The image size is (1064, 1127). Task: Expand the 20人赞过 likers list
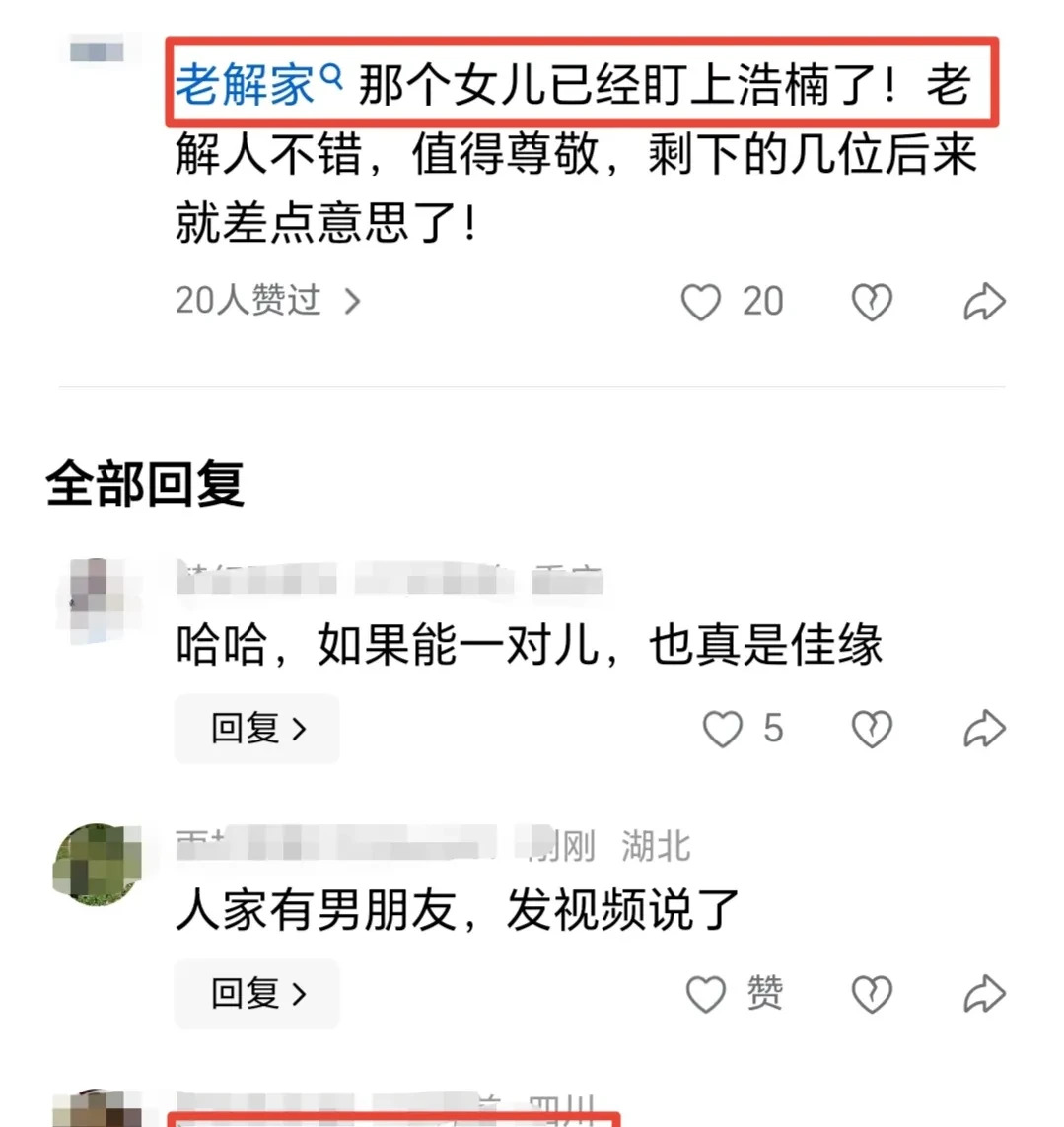pos(267,301)
